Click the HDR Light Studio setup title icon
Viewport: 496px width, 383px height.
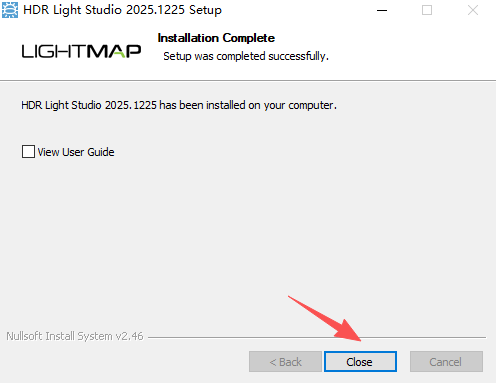pos(10,10)
